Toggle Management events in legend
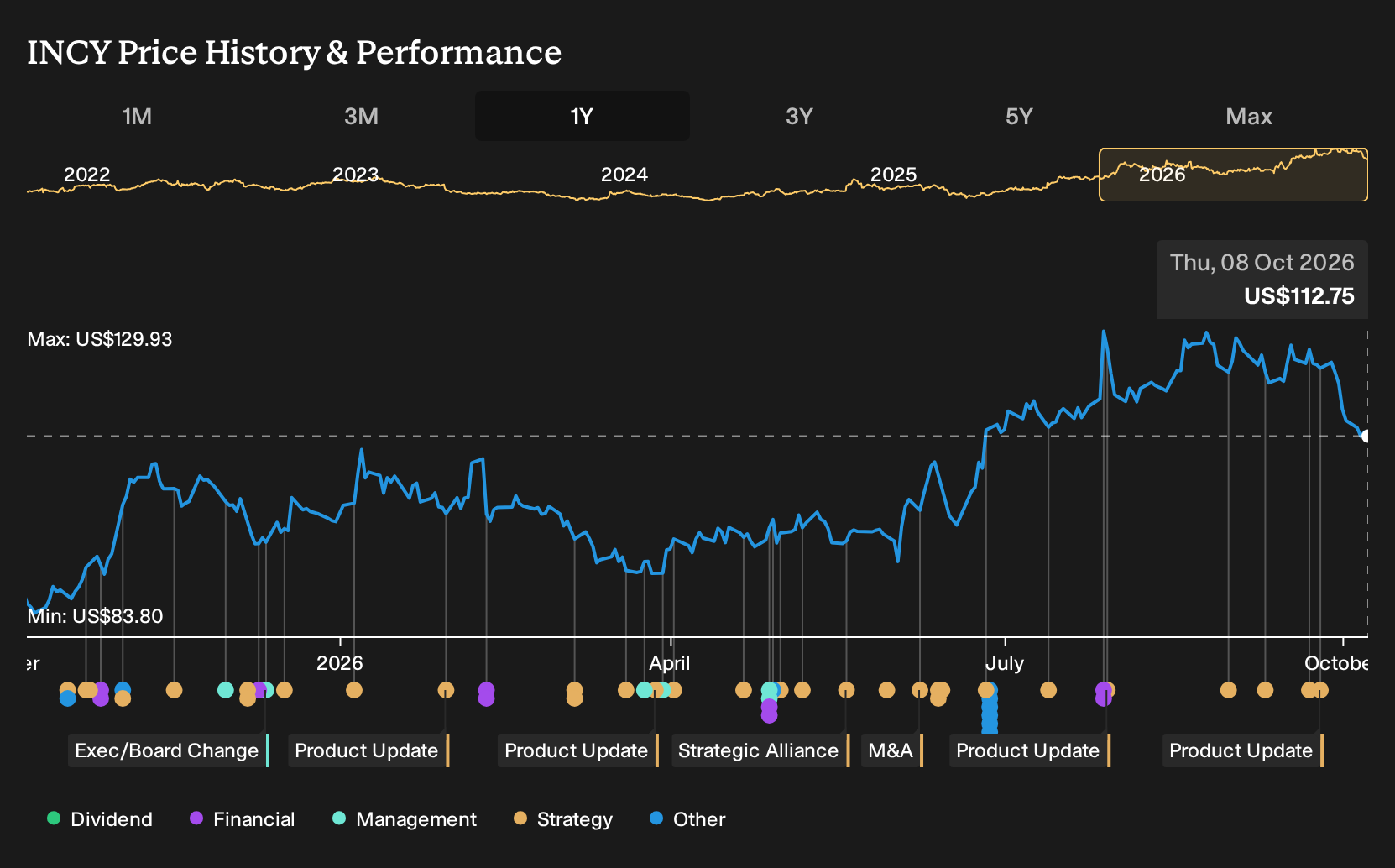 tap(405, 819)
